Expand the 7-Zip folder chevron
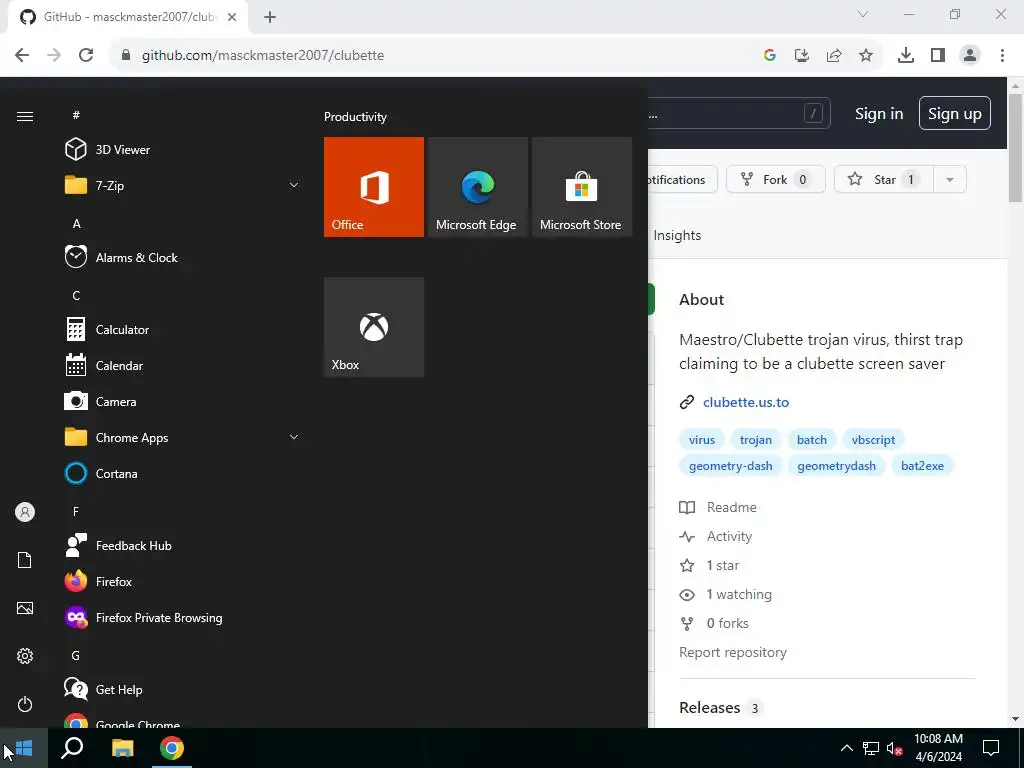 (x=294, y=185)
